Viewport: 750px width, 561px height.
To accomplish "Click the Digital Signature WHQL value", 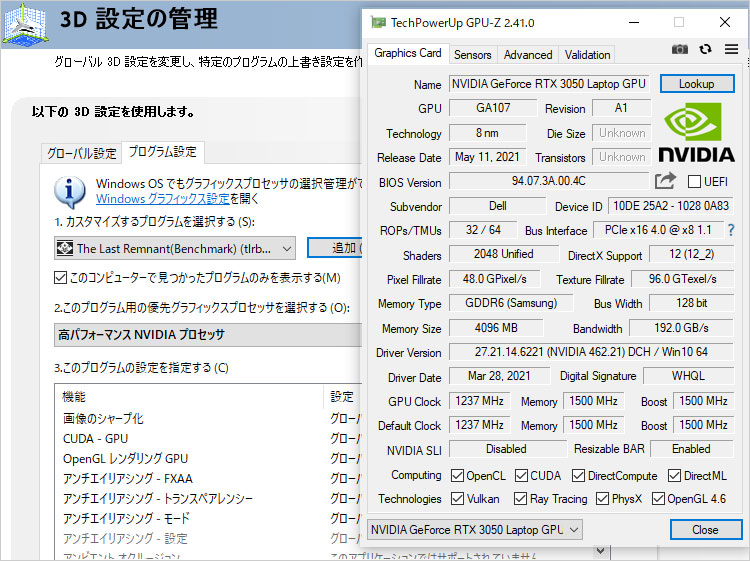I will [x=688, y=376].
